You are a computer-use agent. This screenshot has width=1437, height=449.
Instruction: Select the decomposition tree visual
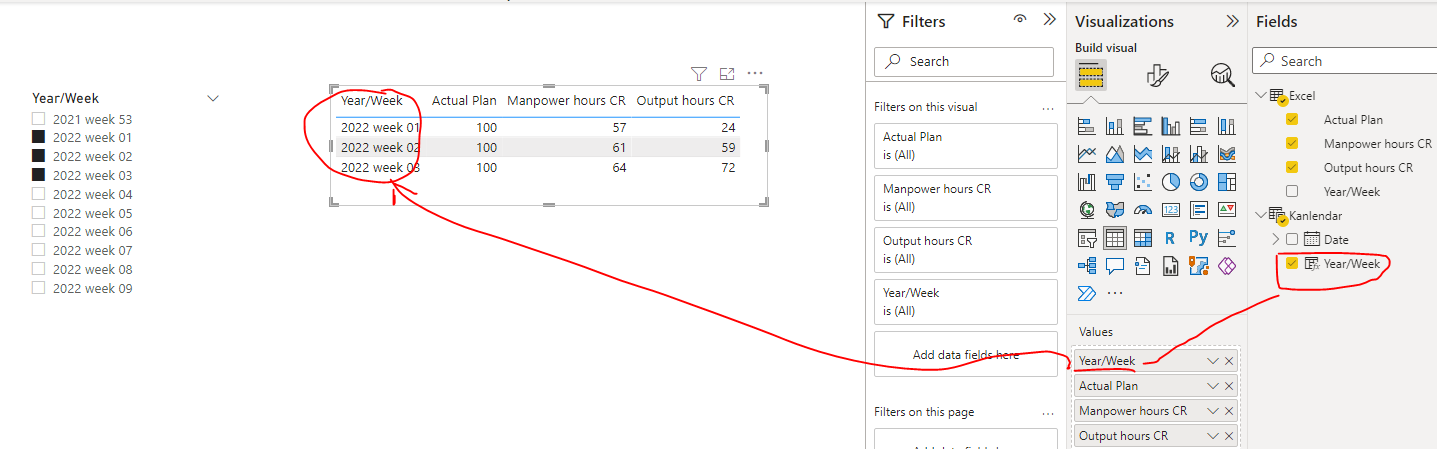pyautogui.click(x=1086, y=266)
